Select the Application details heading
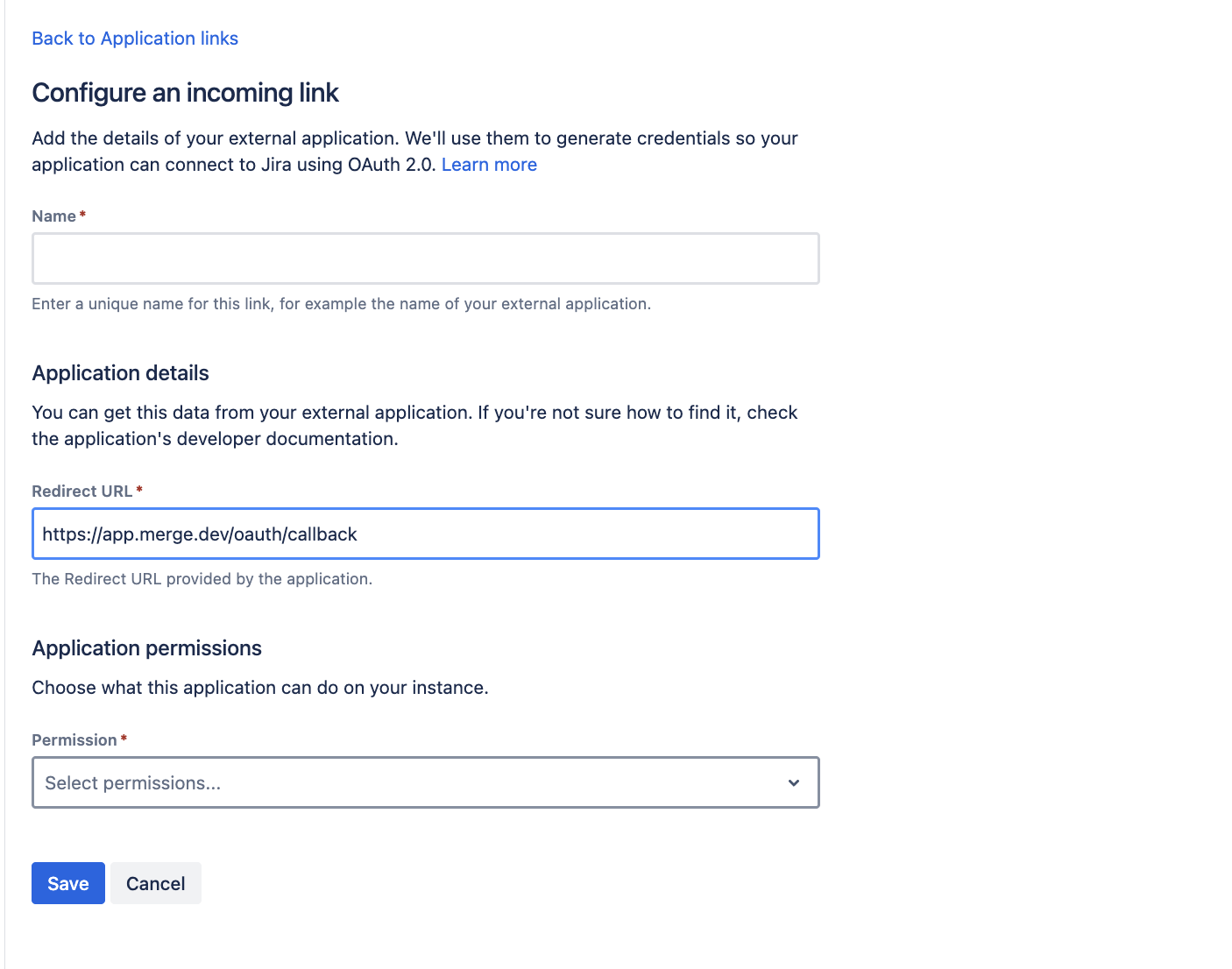Image resolution: width=1232 pixels, height=969 pixels. [121, 373]
